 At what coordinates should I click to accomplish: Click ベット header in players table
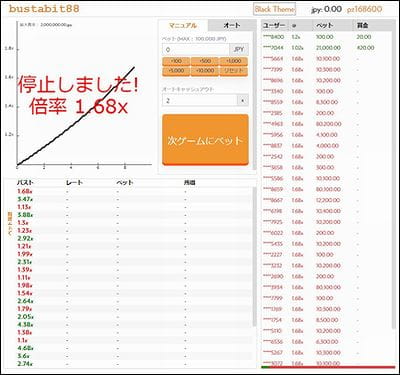click(324, 26)
